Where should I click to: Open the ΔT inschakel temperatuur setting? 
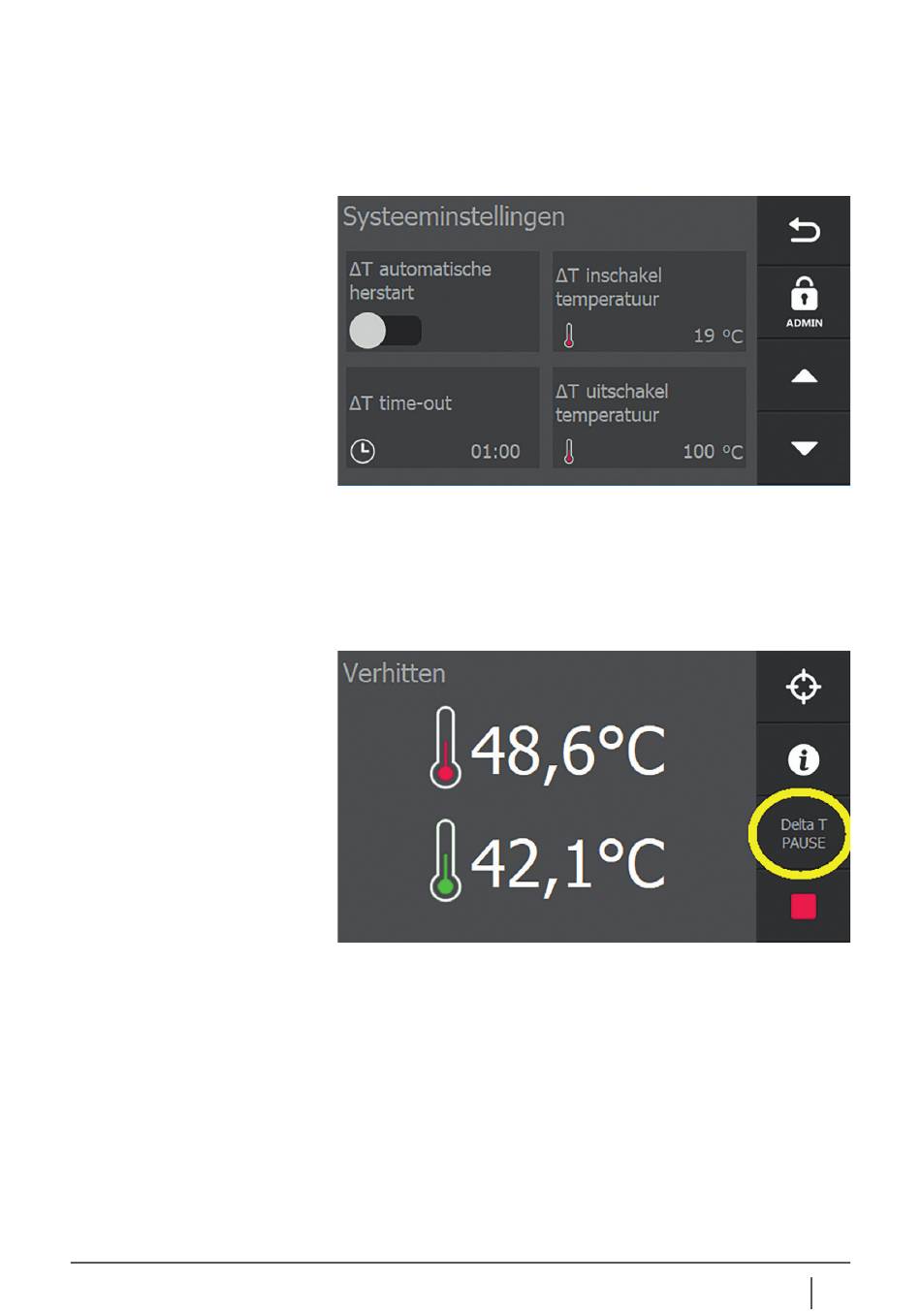click(x=649, y=302)
